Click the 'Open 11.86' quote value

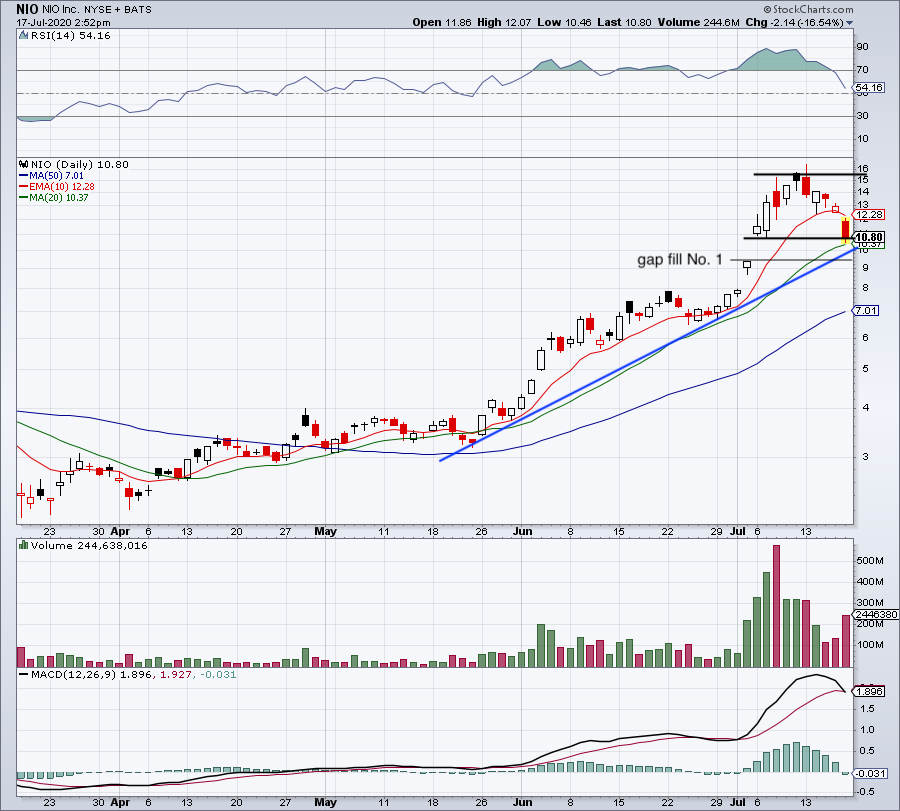click(x=442, y=22)
